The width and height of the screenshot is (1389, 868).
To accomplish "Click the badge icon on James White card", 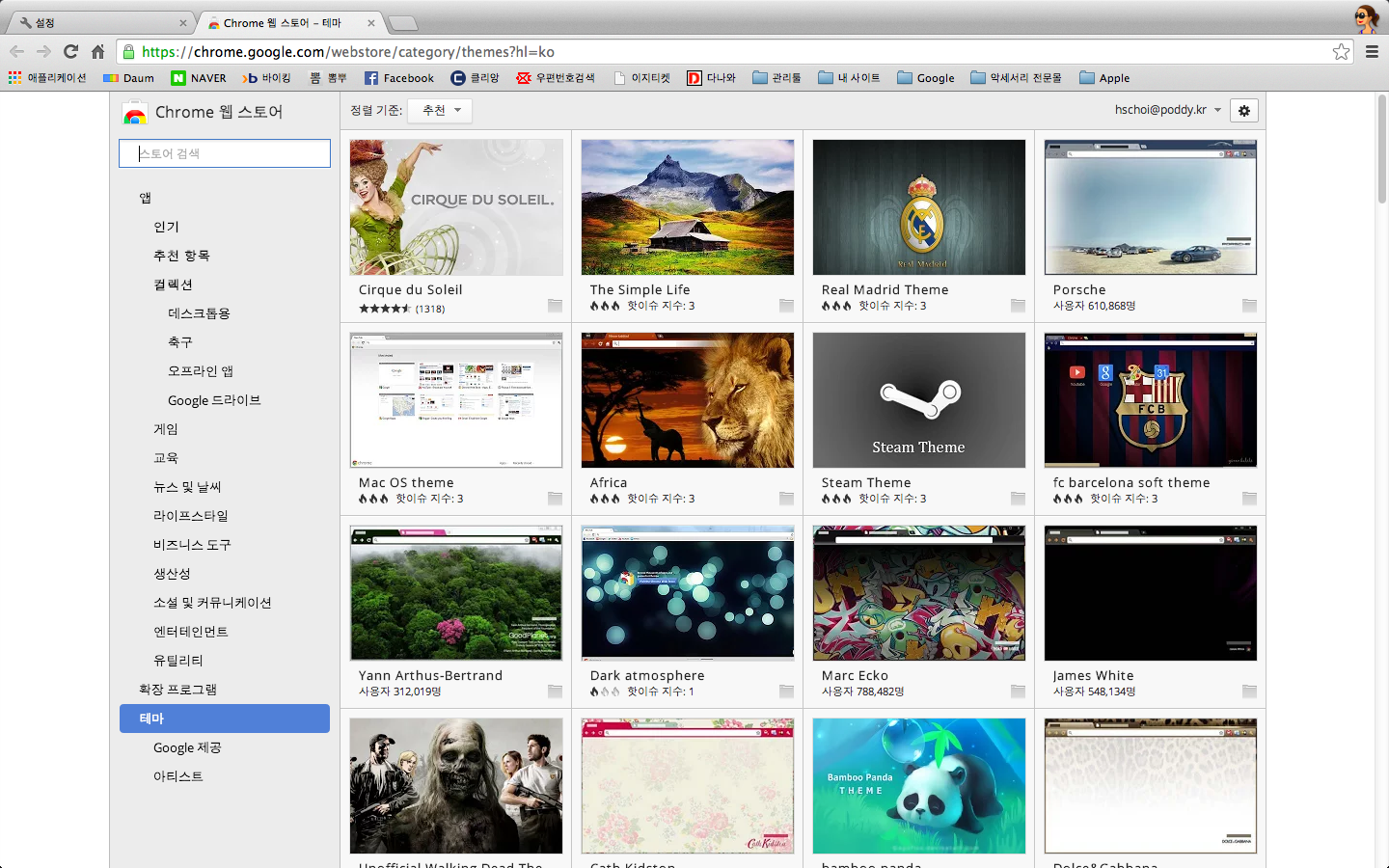I will 1250,692.
